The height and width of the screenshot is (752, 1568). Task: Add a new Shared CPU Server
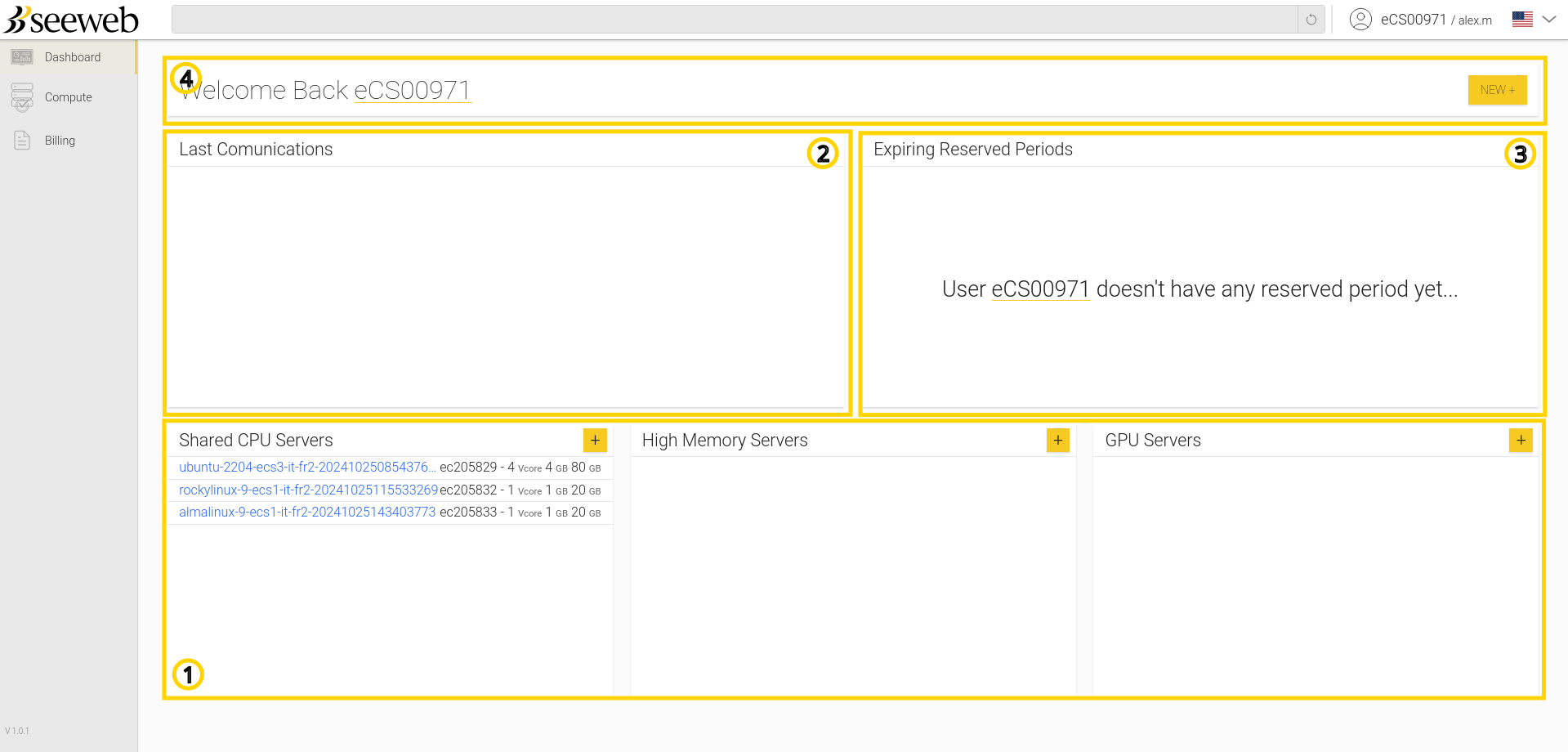[x=595, y=441]
